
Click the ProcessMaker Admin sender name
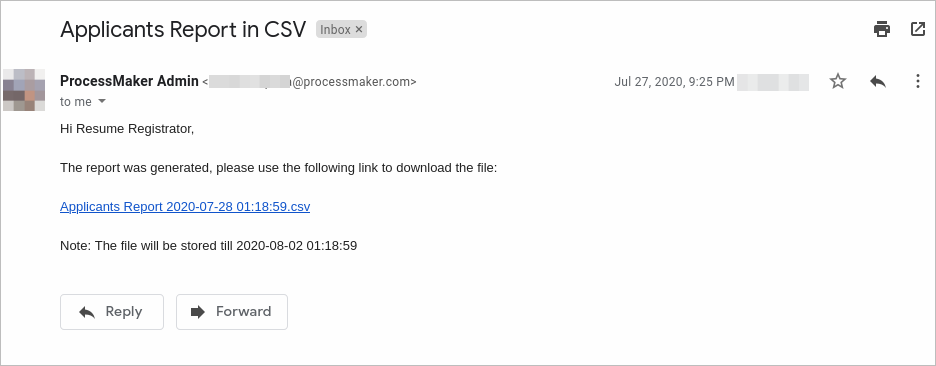pyautogui.click(x=130, y=81)
